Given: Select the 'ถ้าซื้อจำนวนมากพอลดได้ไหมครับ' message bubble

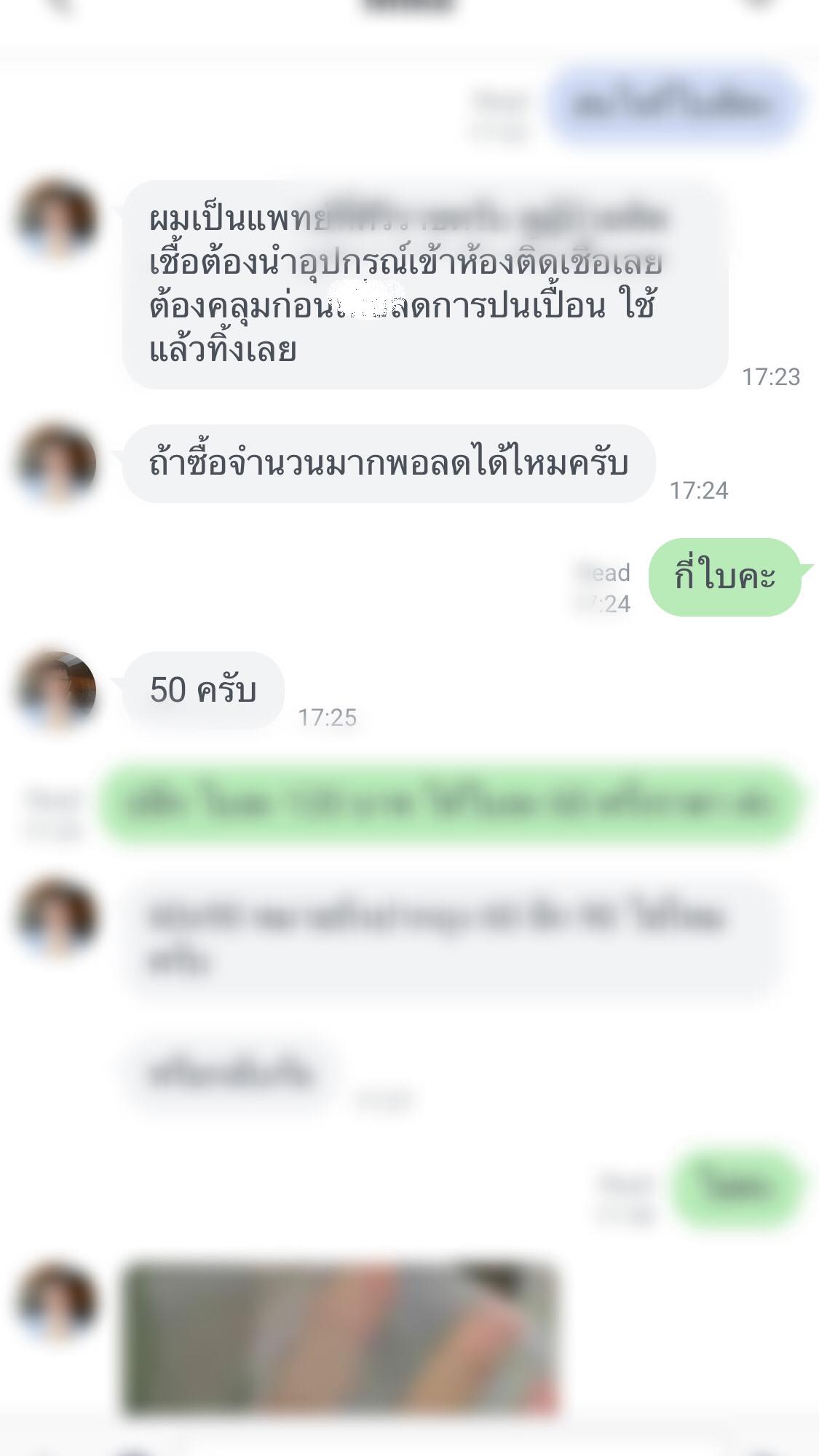Looking at the screenshot, I should pyautogui.click(x=389, y=464).
